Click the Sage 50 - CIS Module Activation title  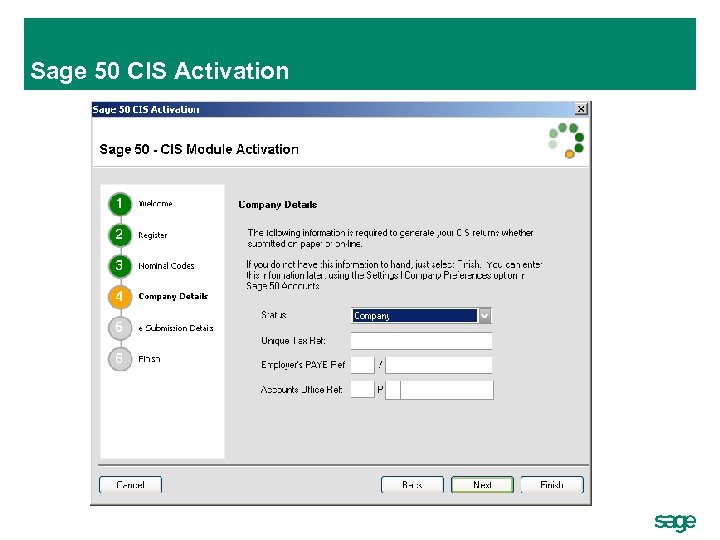click(x=199, y=149)
